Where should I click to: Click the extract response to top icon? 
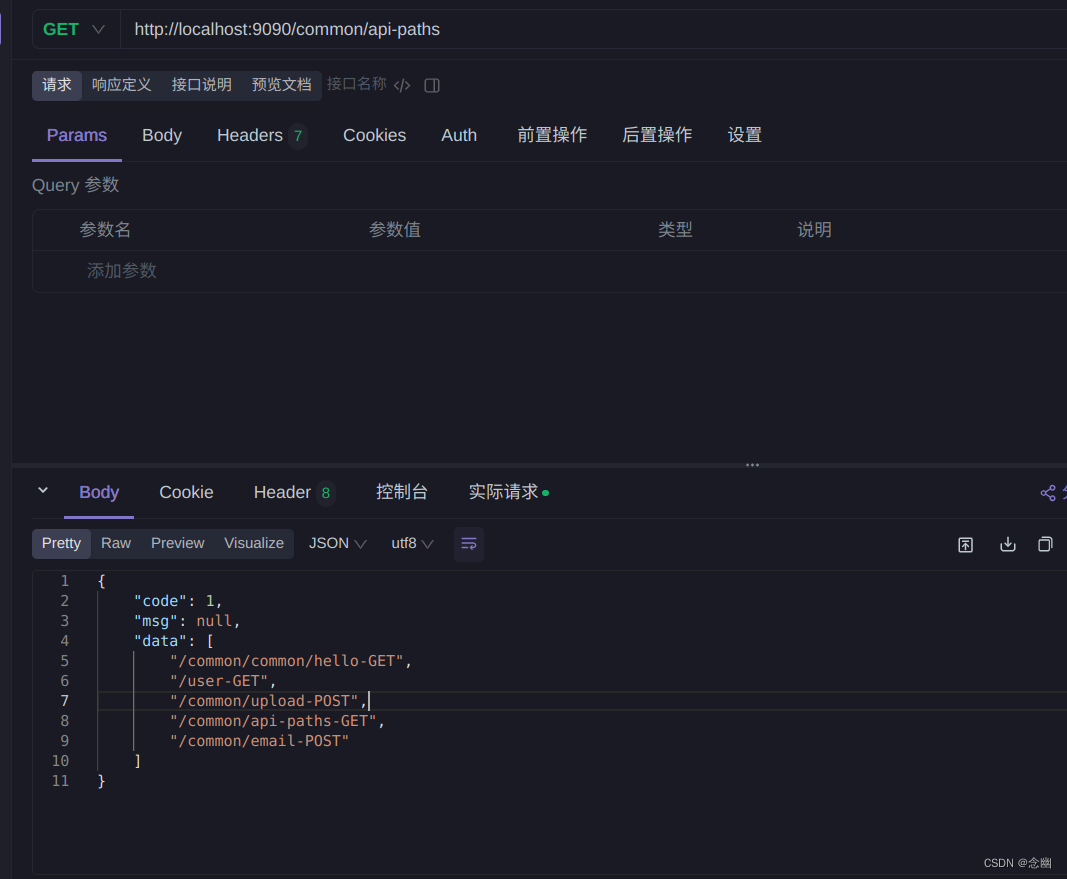tap(965, 544)
